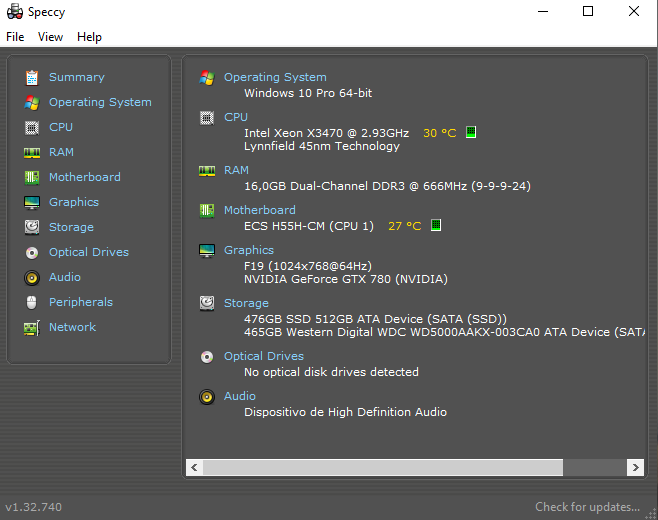The width and height of the screenshot is (658, 520).
Task: Click Optical Drives heading link in summary
Action: [264, 356]
